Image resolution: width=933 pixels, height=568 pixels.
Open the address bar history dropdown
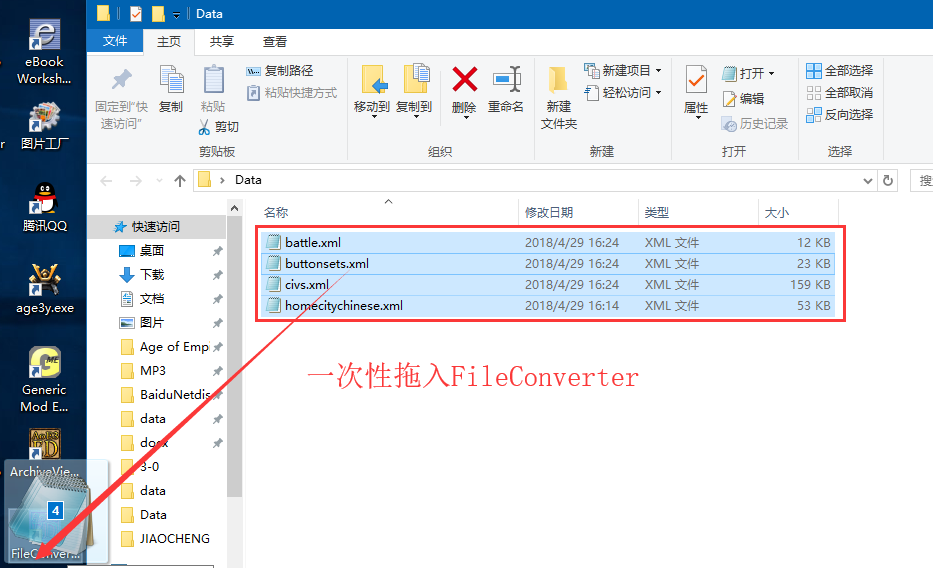867,180
